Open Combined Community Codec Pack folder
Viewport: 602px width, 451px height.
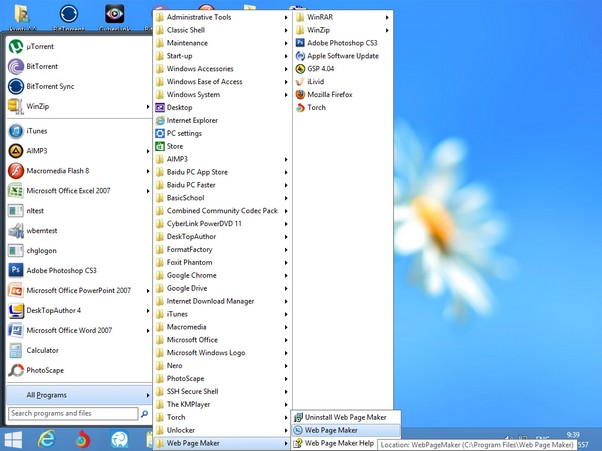(x=222, y=211)
